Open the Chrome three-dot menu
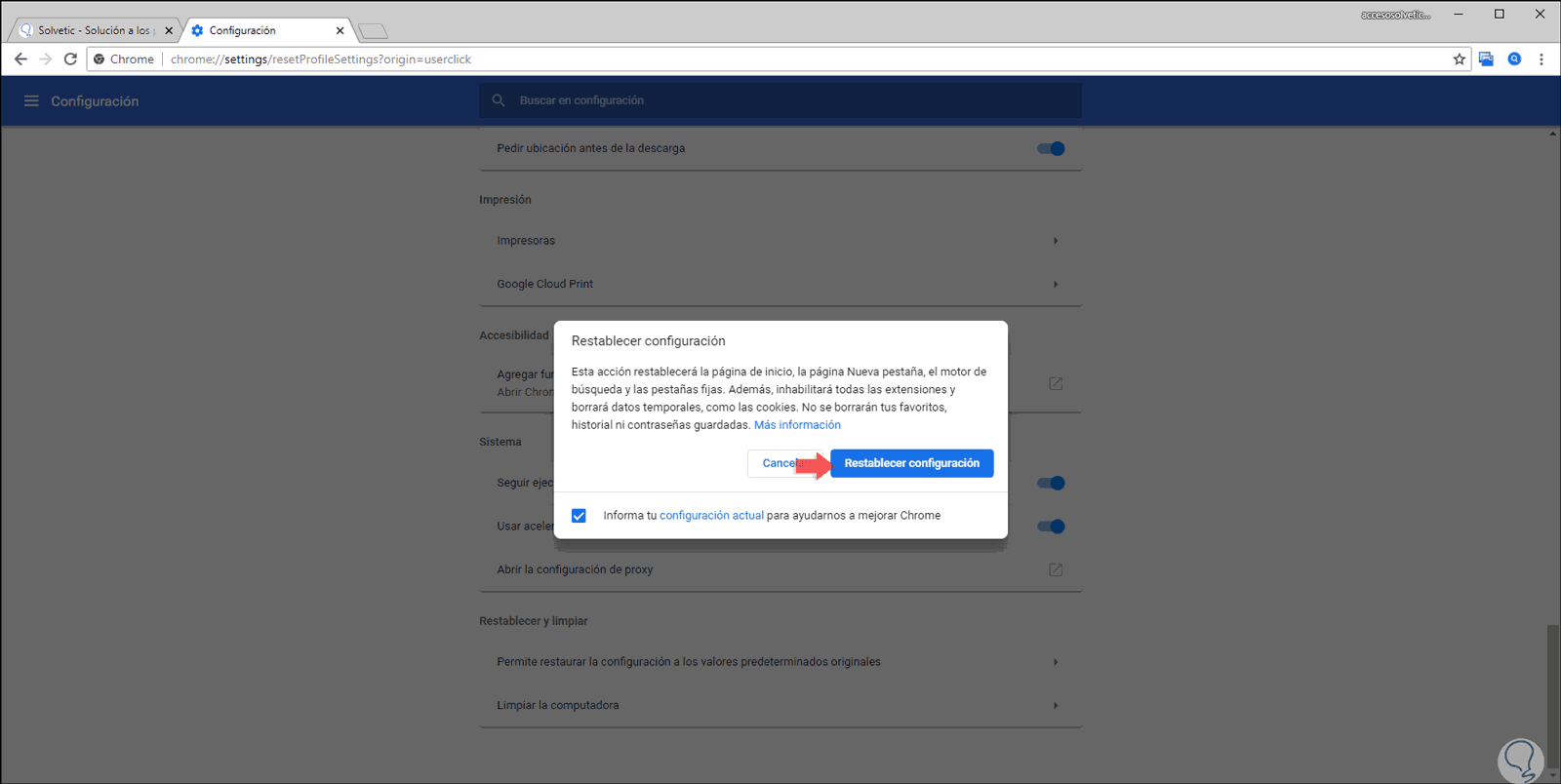 [1541, 59]
